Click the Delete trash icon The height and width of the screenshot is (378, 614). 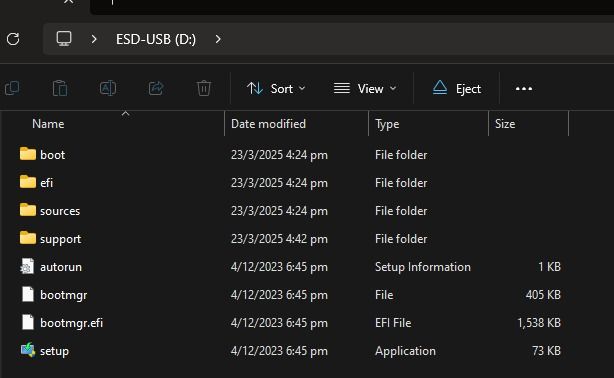click(204, 88)
